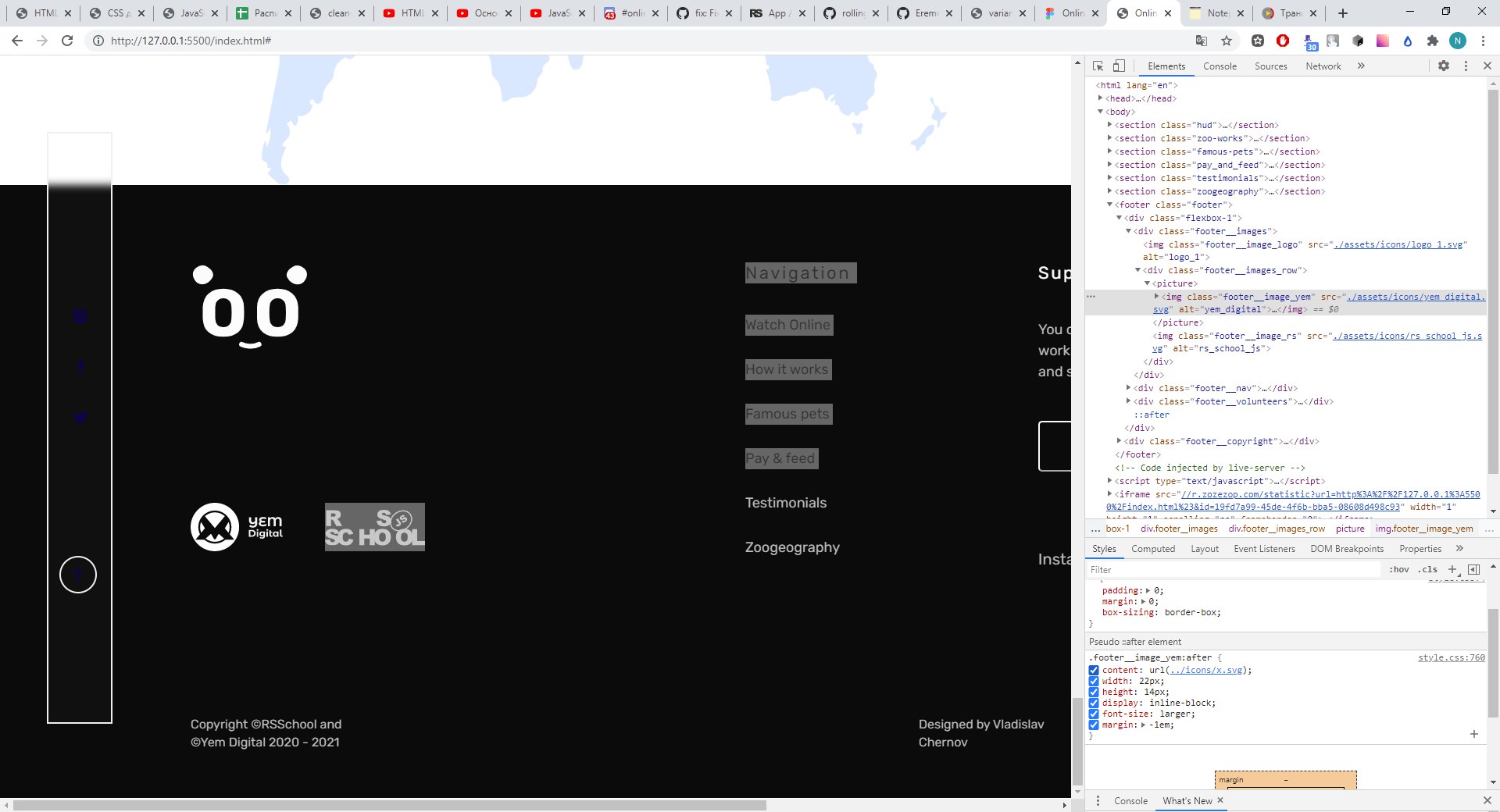Viewport: 1500px width, 812px height.
Task: Expand the div footer__copyright node
Action: (1120, 441)
